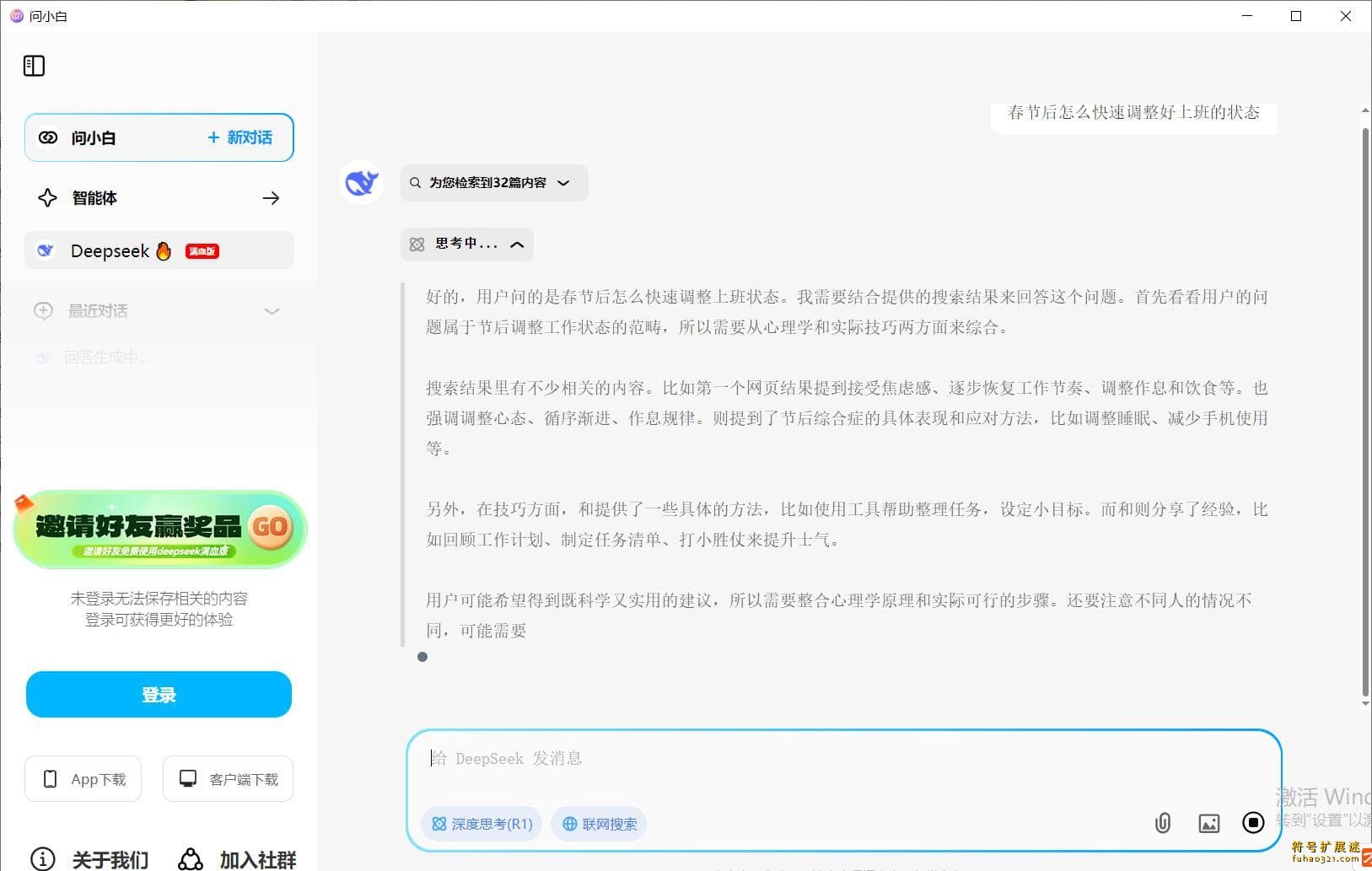Viewport: 1372px width, 871px height.
Task: Collapse the 最近对话 list chevron
Action: [272, 311]
